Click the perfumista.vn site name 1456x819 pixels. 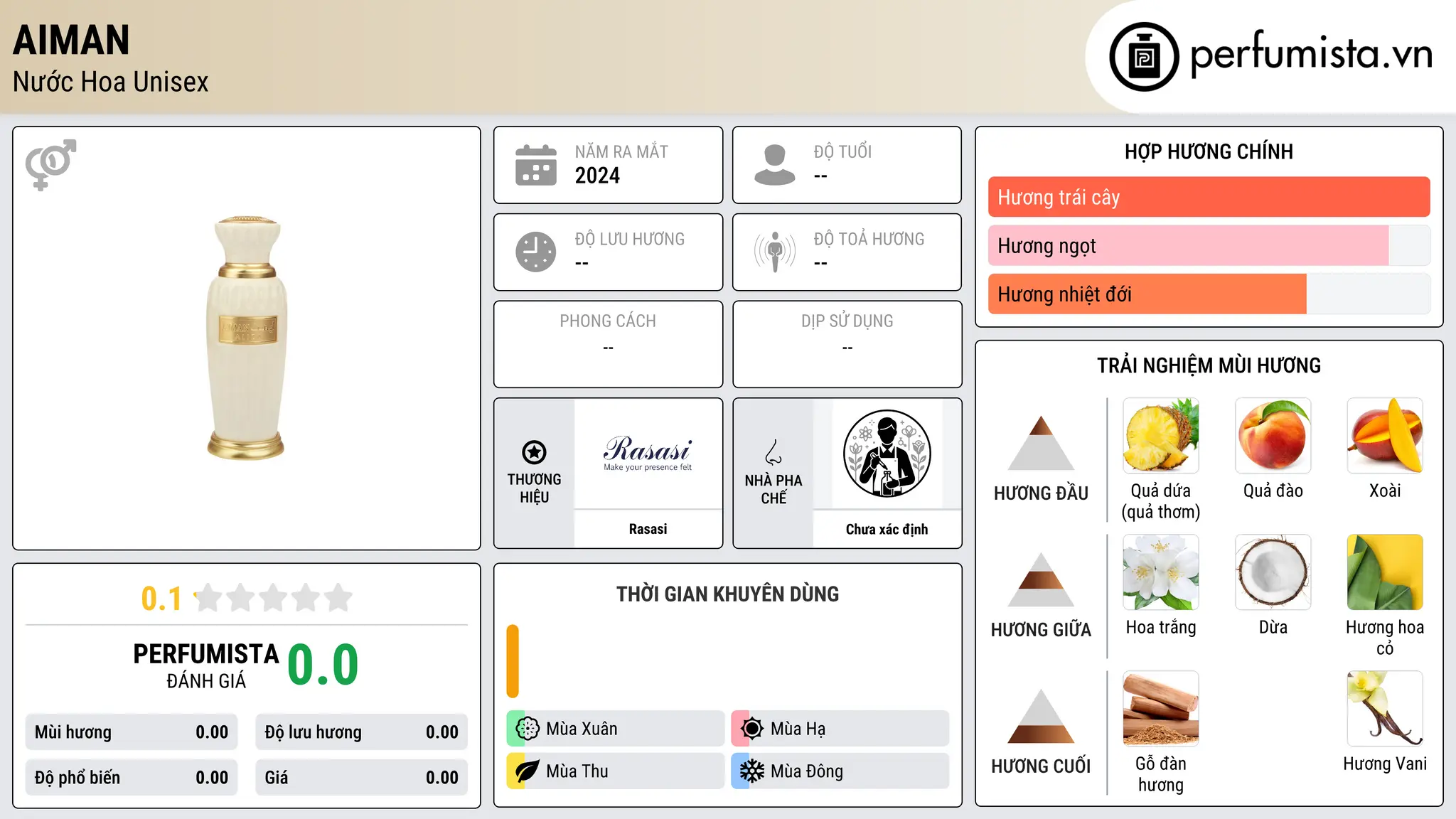click(x=1311, y=54)
